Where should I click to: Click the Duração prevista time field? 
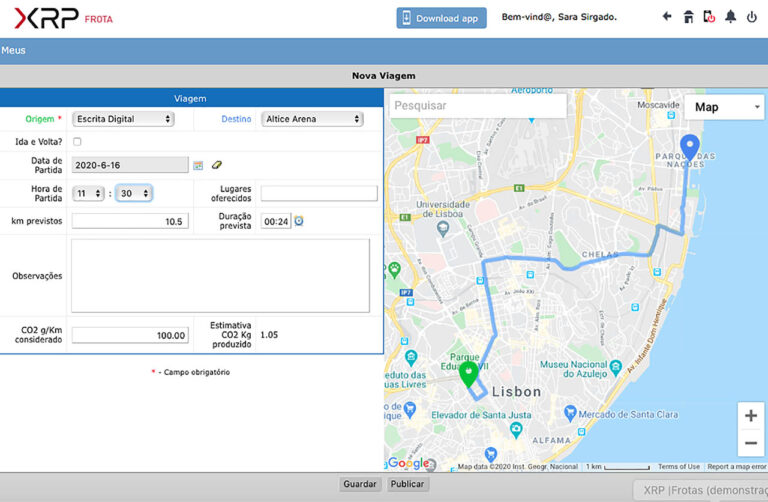pyautogui.click(x=276, y=221)
